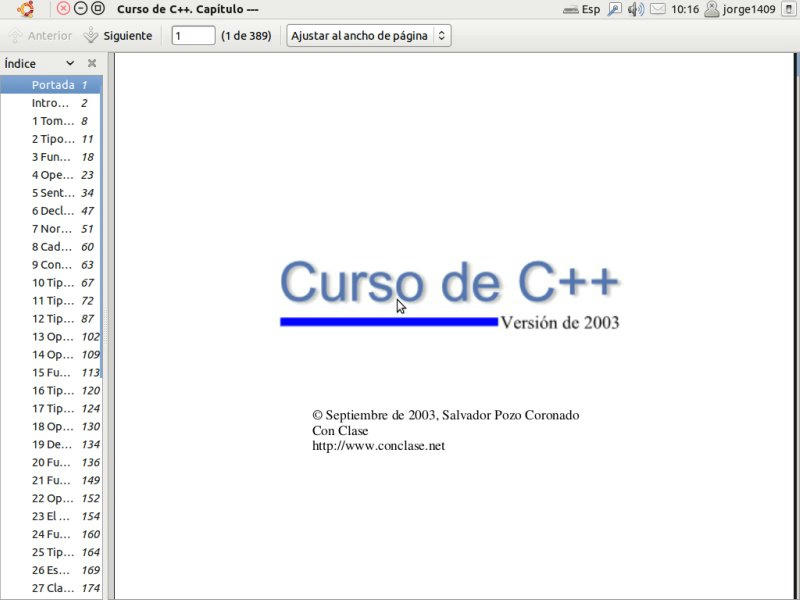Open chapter 12 Tip… page 87
The height and width of the screenshot is (600, 800).
[51, 318]
